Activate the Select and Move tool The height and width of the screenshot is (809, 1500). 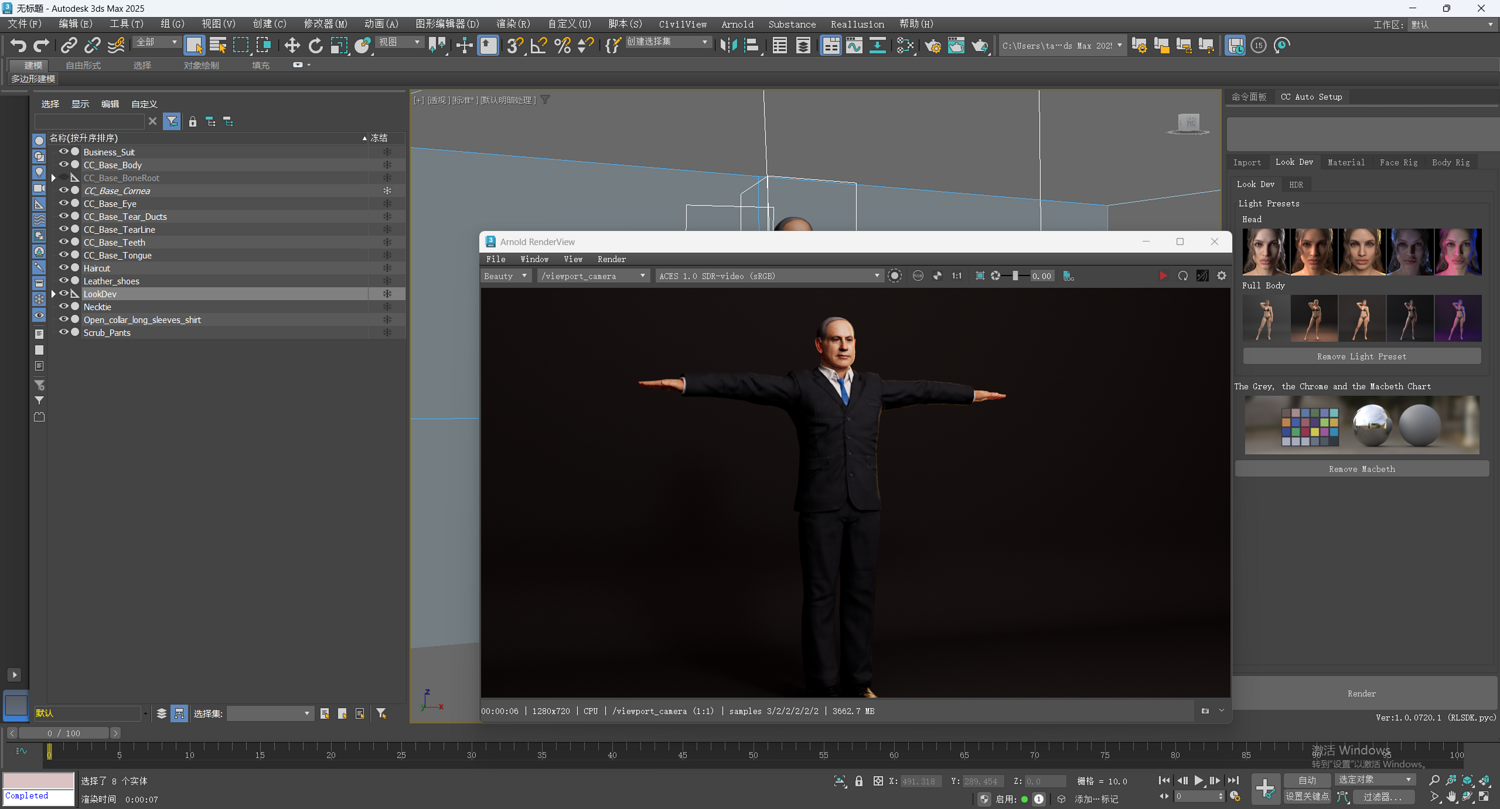pos(292,45)
